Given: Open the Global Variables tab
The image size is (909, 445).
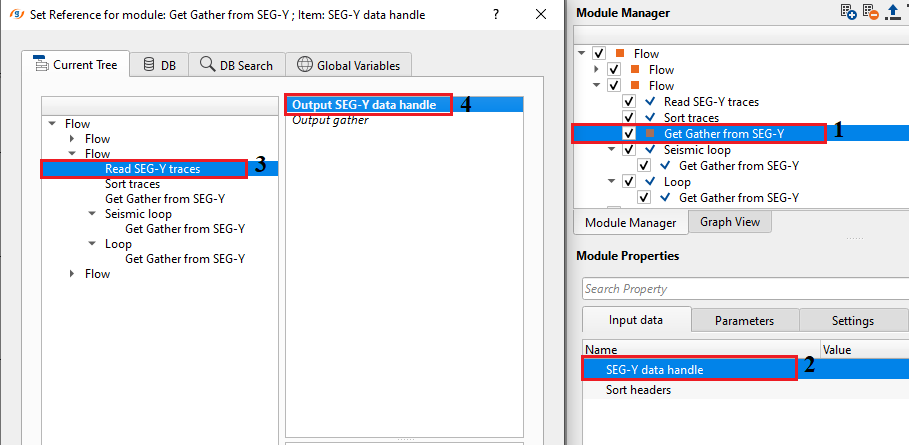Looking at the screenshot, I should coord(348,65).
